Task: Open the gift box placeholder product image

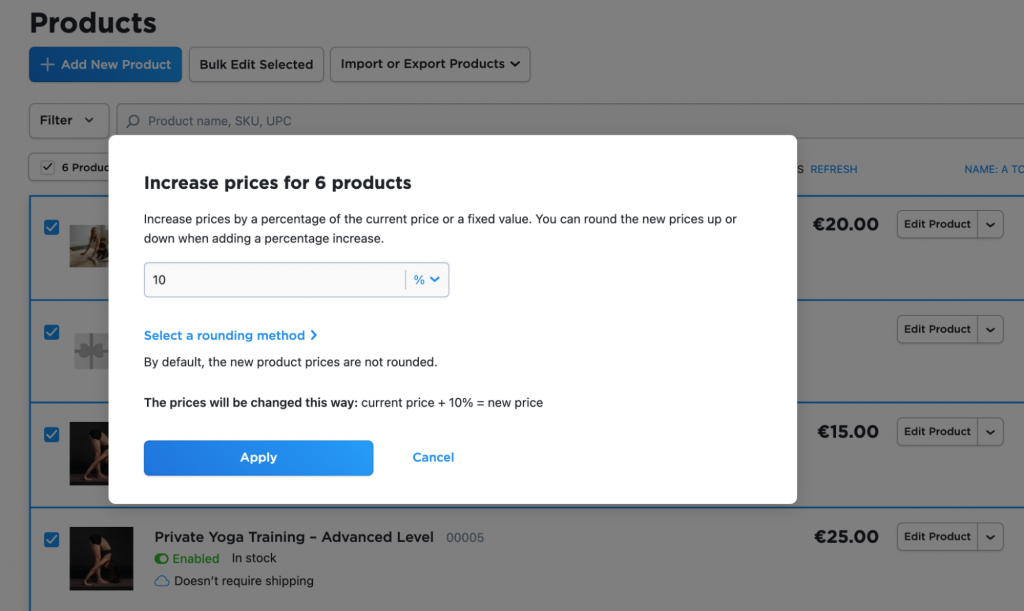Action: [91, 351]
